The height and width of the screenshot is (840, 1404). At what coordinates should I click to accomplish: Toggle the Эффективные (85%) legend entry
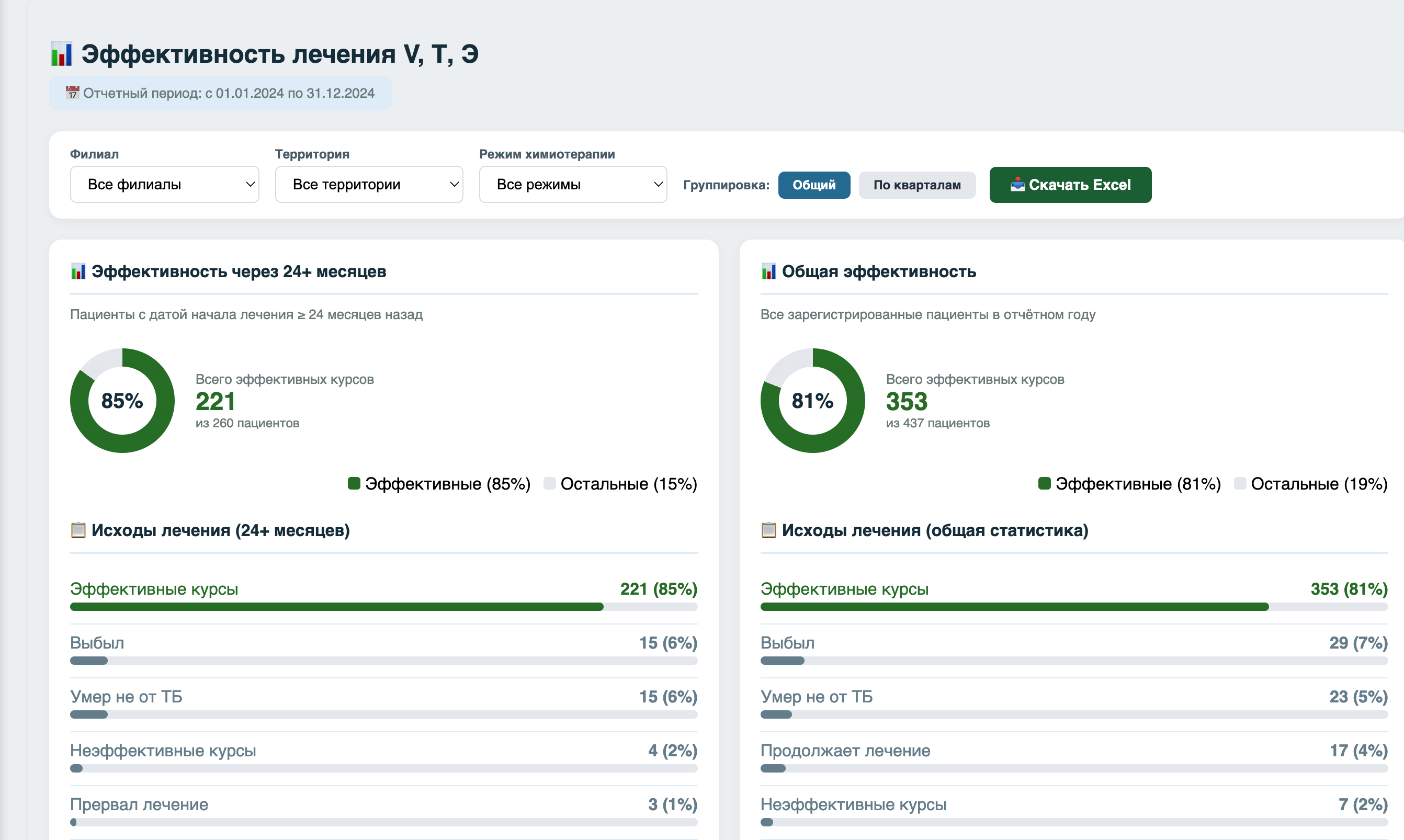[439, 484]
